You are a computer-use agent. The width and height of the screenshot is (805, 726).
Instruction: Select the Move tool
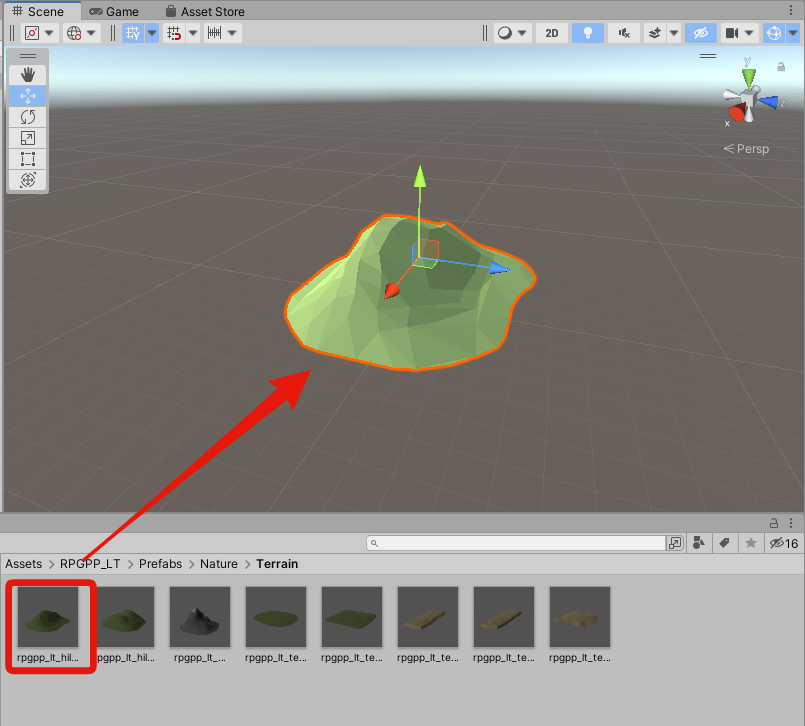[x=27, y=95]
